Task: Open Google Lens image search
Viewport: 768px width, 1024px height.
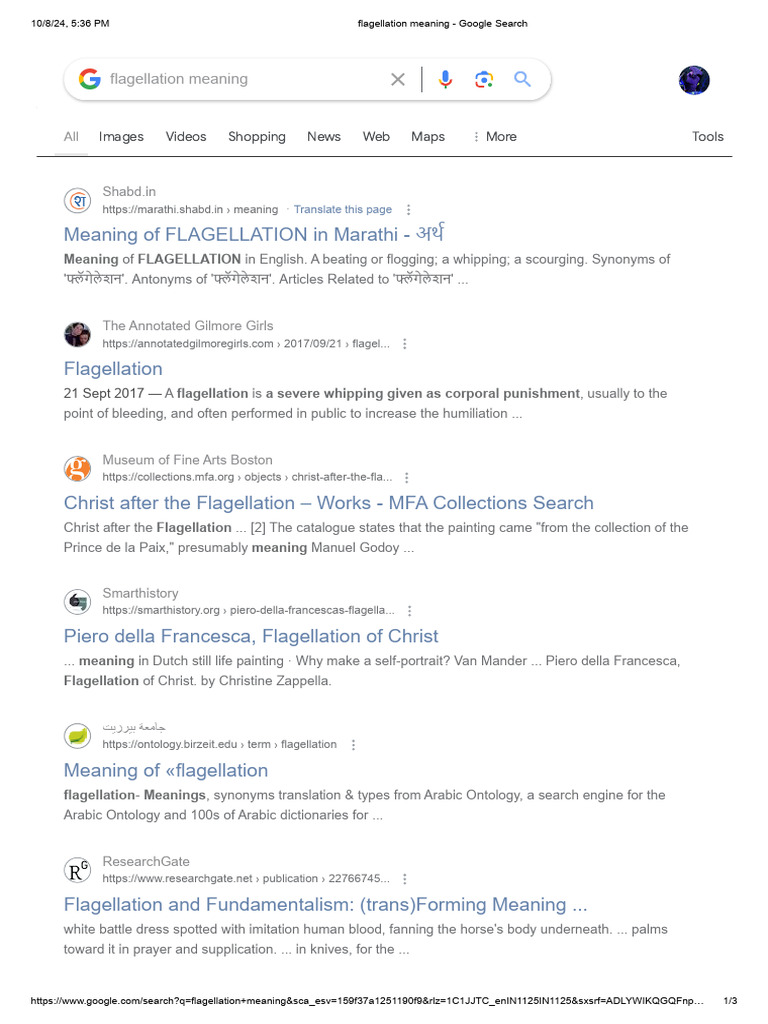Action: (484, 80)
